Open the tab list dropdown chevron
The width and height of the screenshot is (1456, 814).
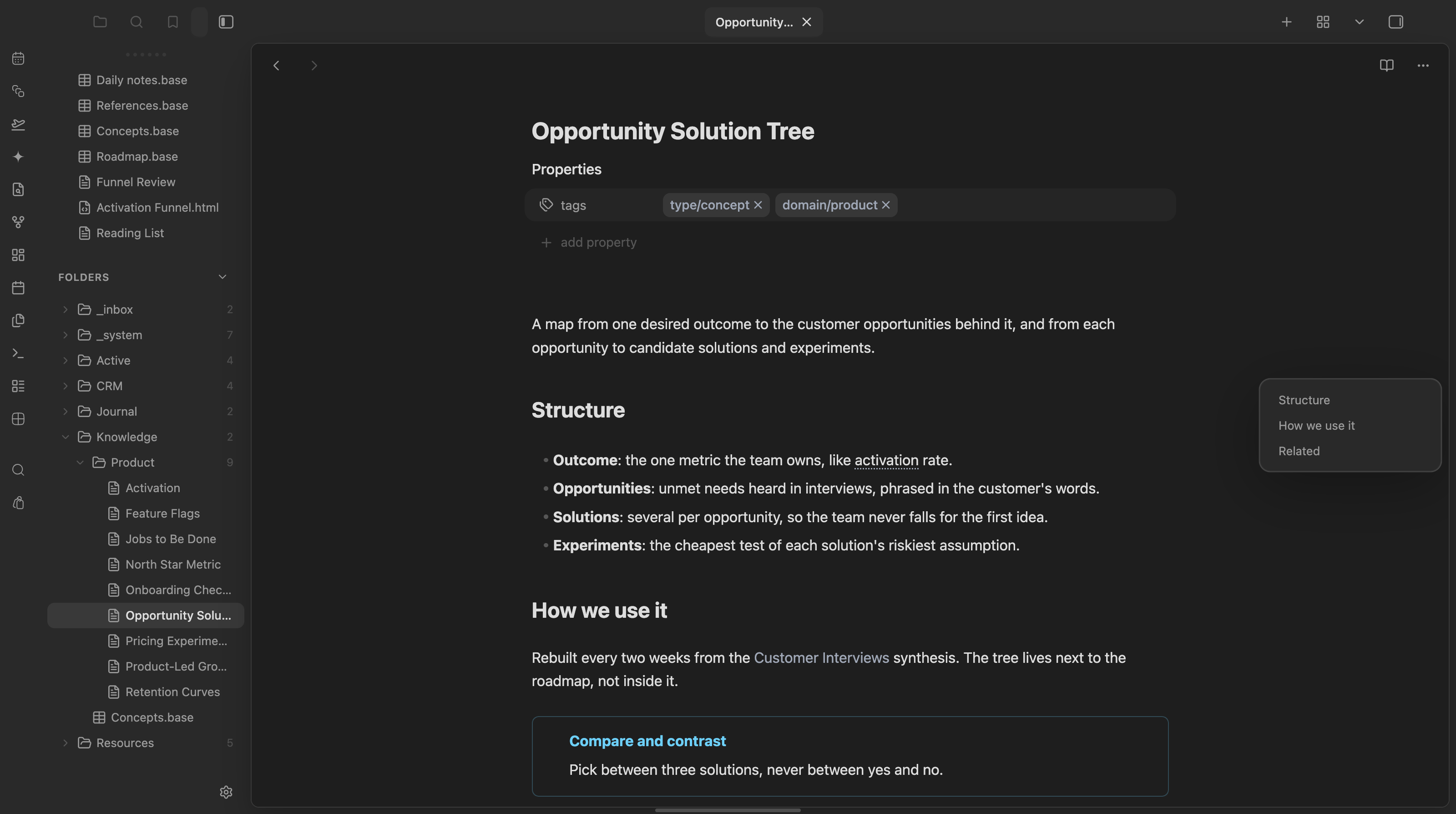point(1360,22)
